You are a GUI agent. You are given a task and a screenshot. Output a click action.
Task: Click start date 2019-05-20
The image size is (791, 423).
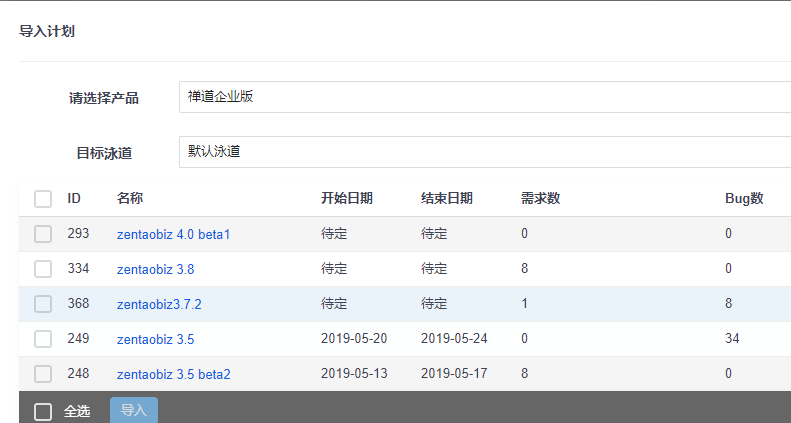(x=354, y=338)
